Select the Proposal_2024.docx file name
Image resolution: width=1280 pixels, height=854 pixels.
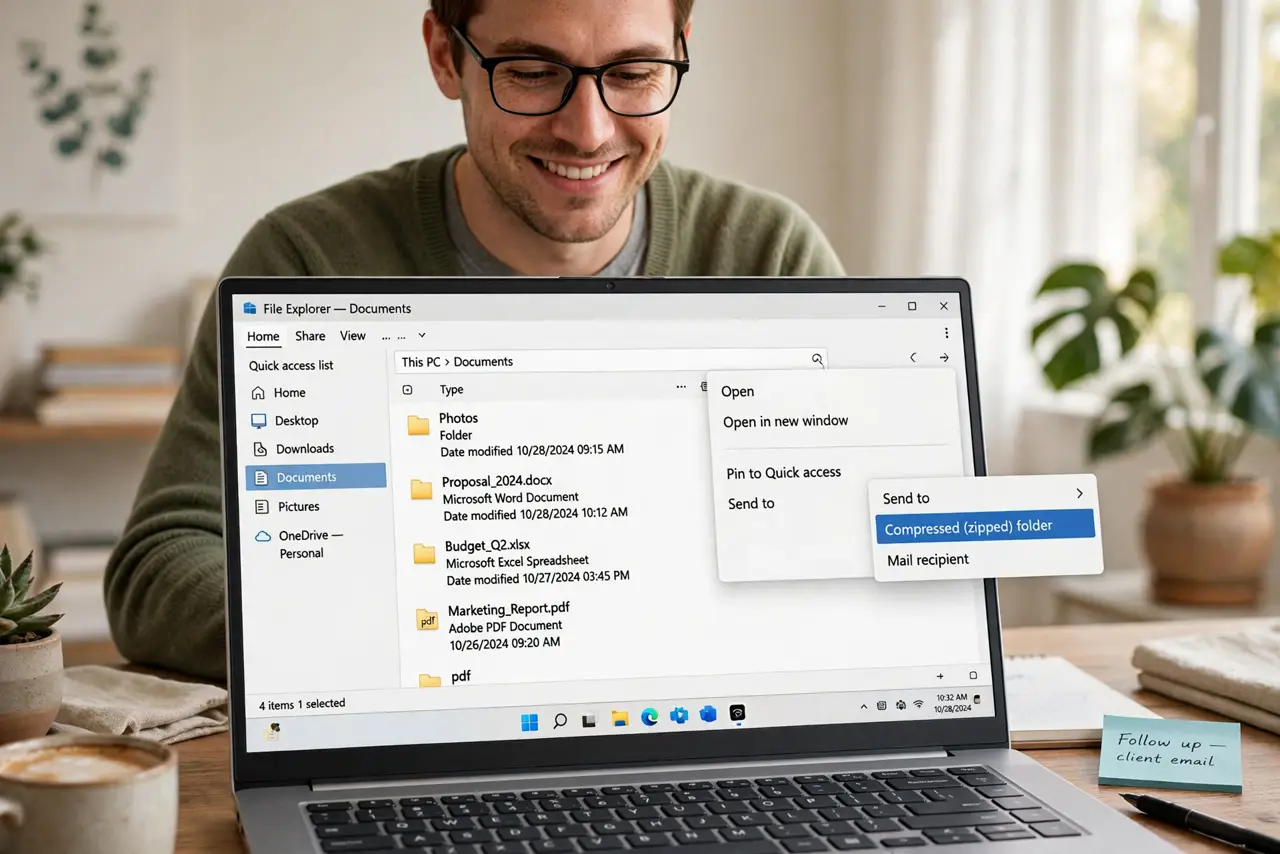pos(497,481)
